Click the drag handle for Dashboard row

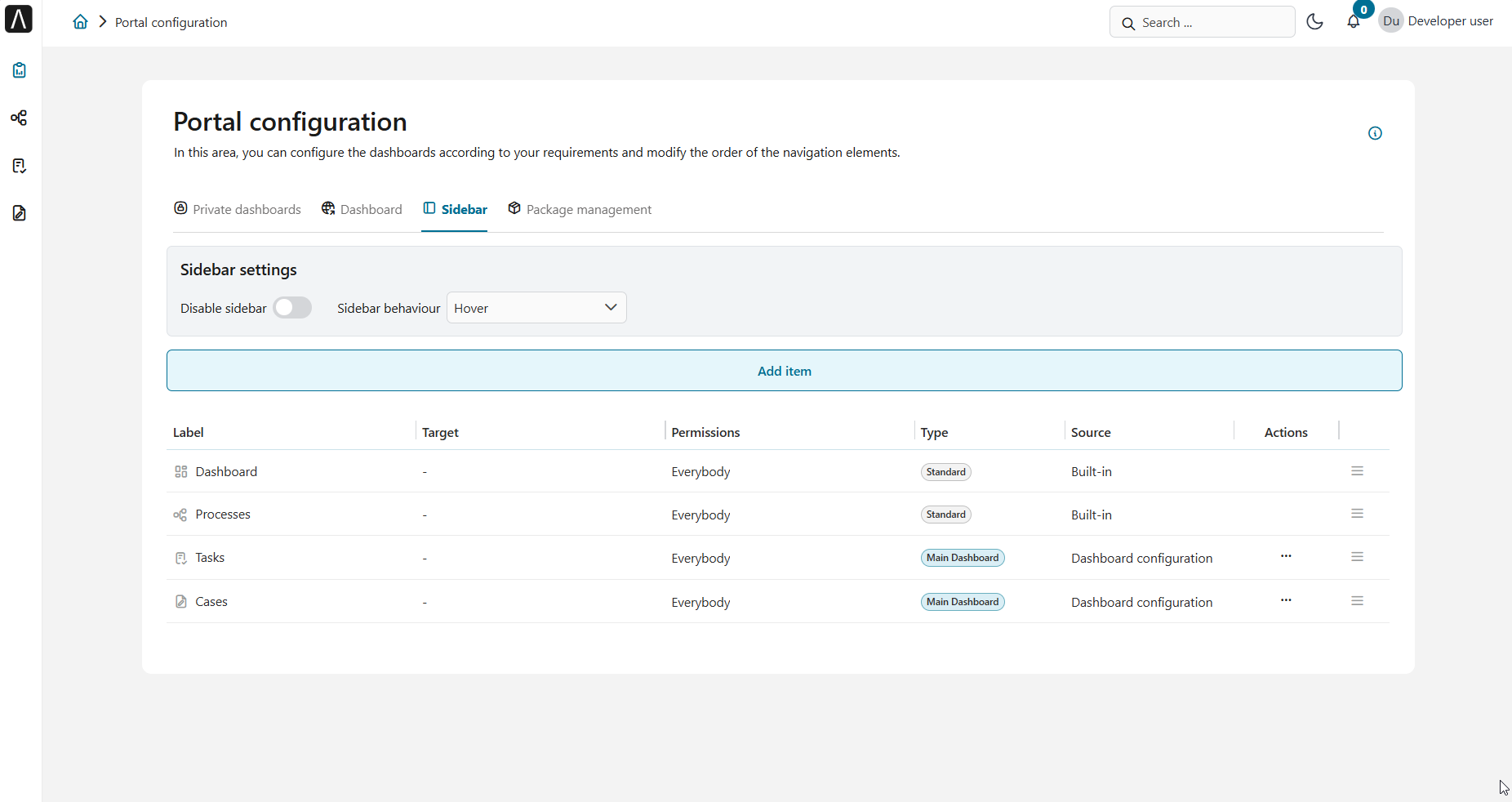(x=1357, y=471)
